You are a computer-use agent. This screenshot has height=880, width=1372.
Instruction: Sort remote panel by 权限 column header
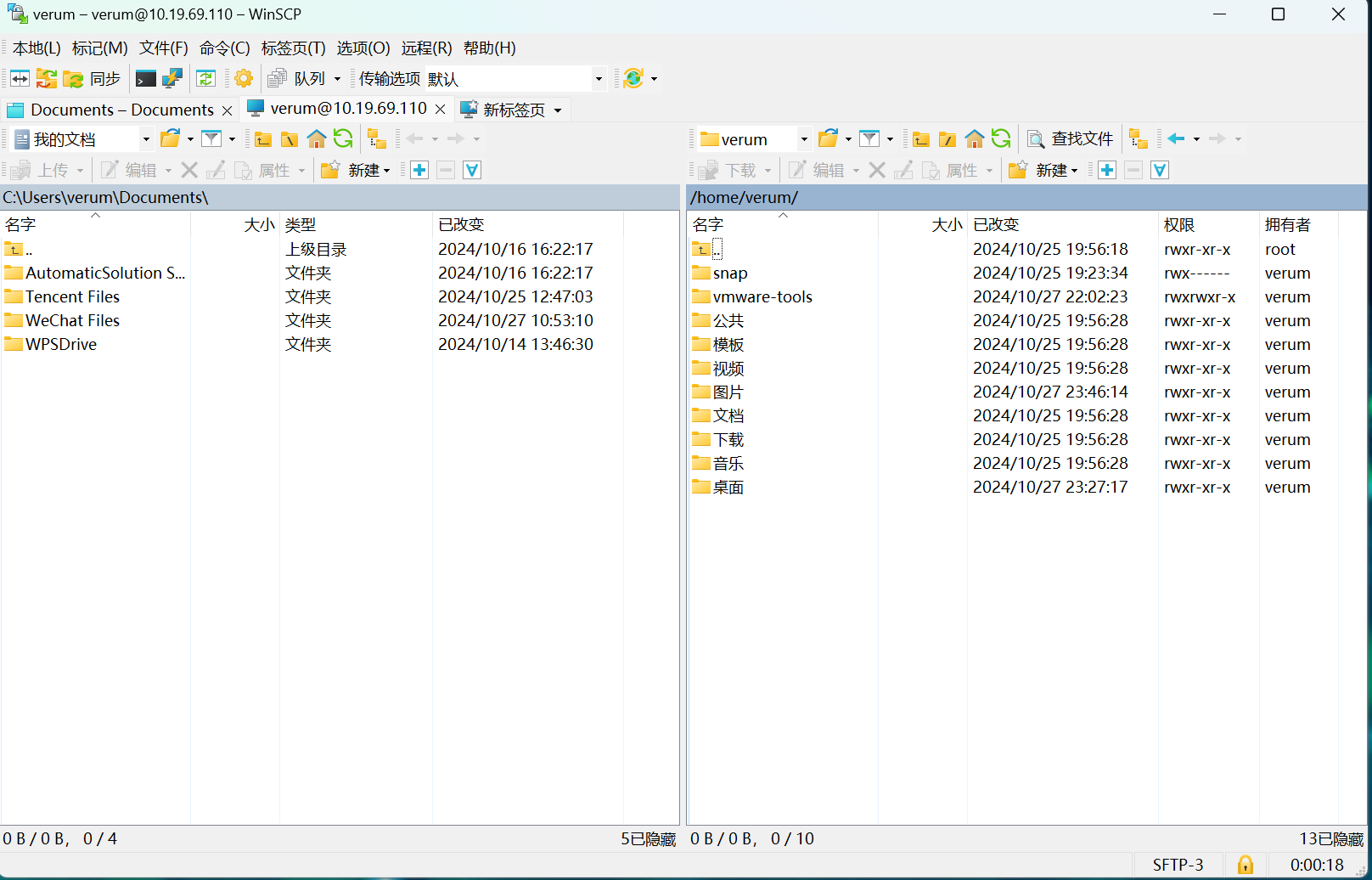[1208, 224]
